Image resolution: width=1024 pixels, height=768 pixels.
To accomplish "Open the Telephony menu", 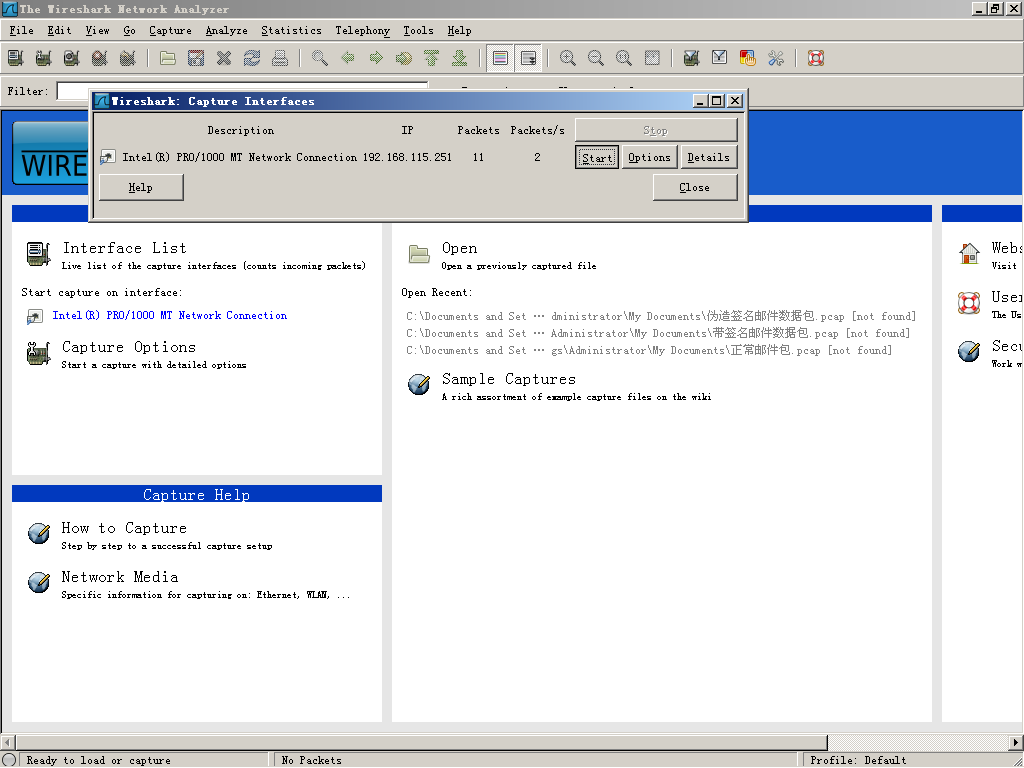I will pos(362,30).
